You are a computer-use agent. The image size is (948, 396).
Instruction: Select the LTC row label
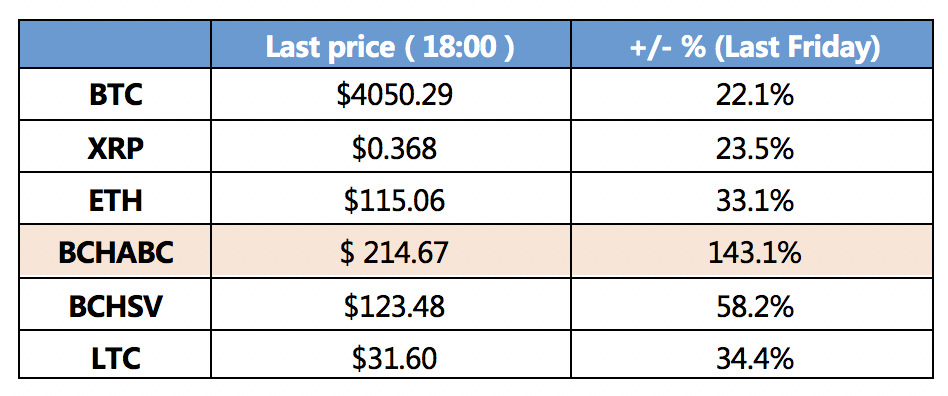115,355
